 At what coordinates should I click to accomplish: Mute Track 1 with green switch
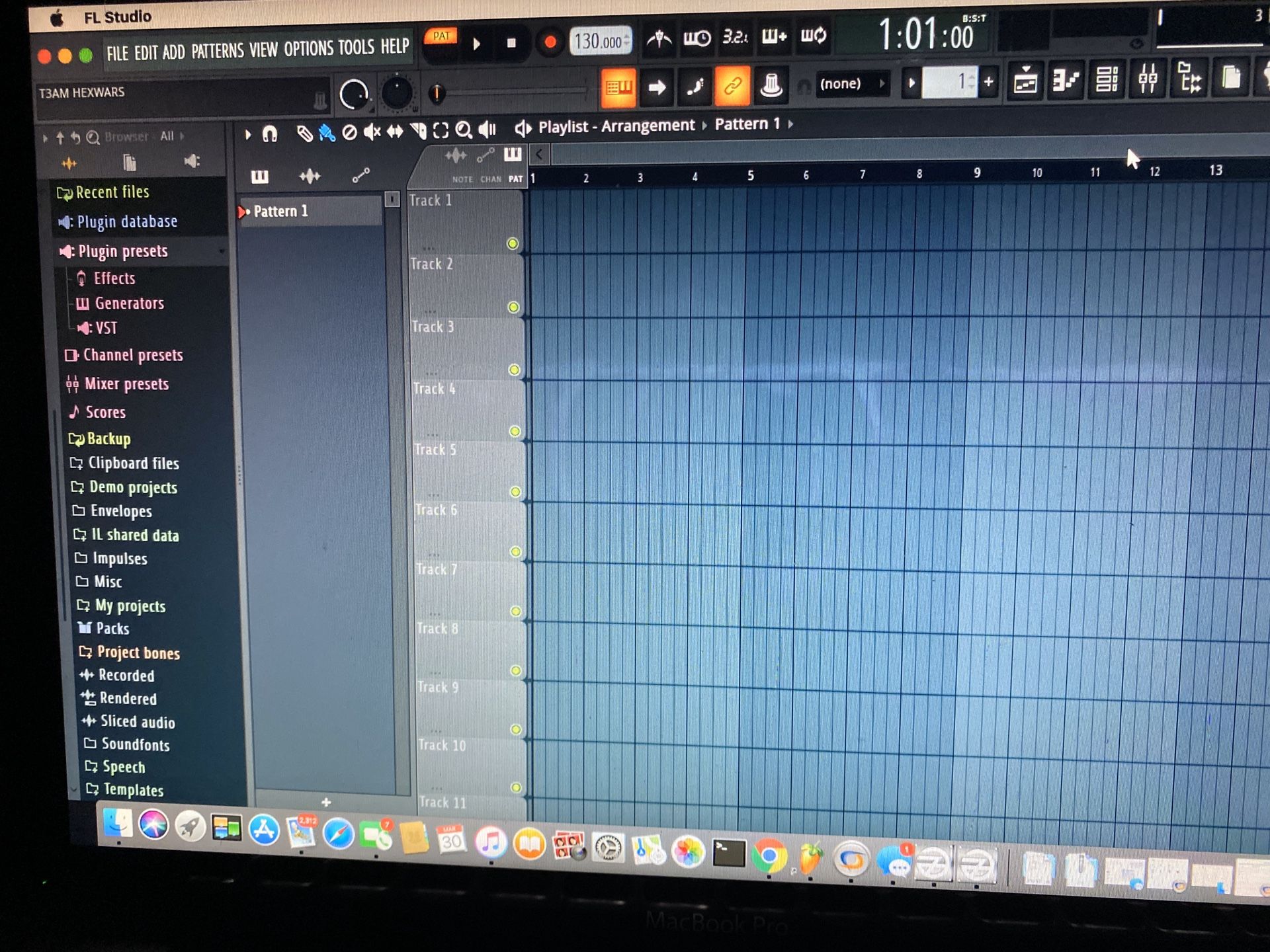point(512,243)
